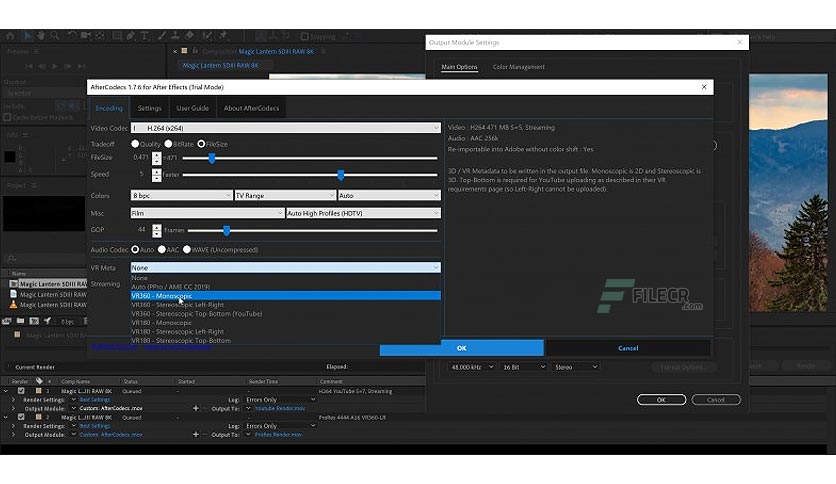This screenshot has height=484, width=836.
Task: Click OK in Output Module Settings window
Action: tap(661, 399)
